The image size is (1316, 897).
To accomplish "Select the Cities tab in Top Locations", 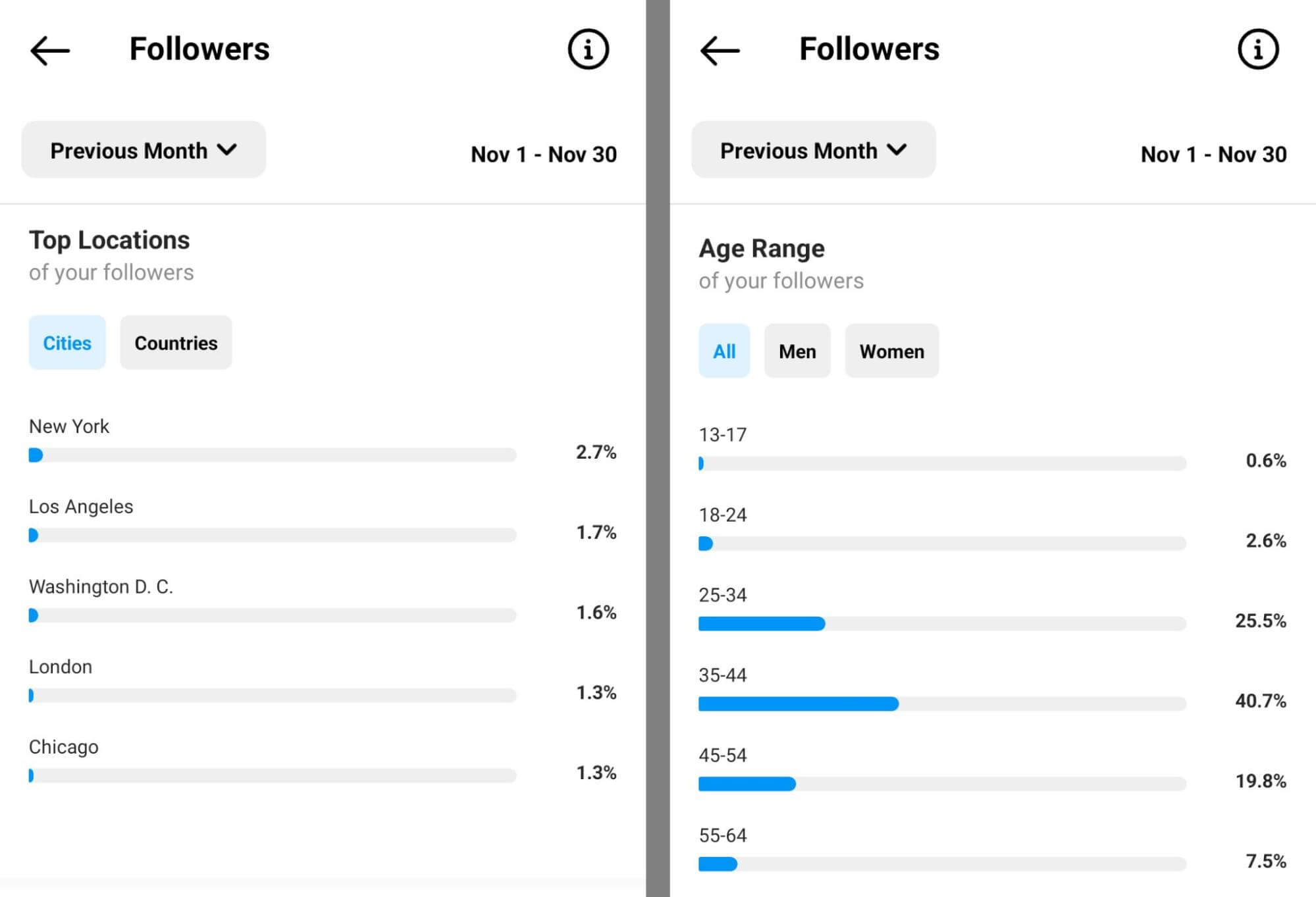I will tap(67, 342).
